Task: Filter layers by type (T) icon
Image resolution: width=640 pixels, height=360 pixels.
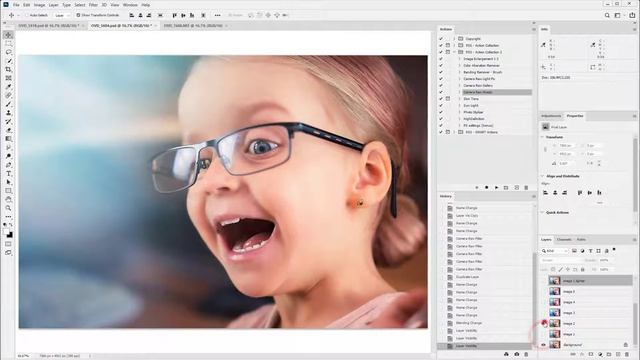Action: [x=591, y=251]
